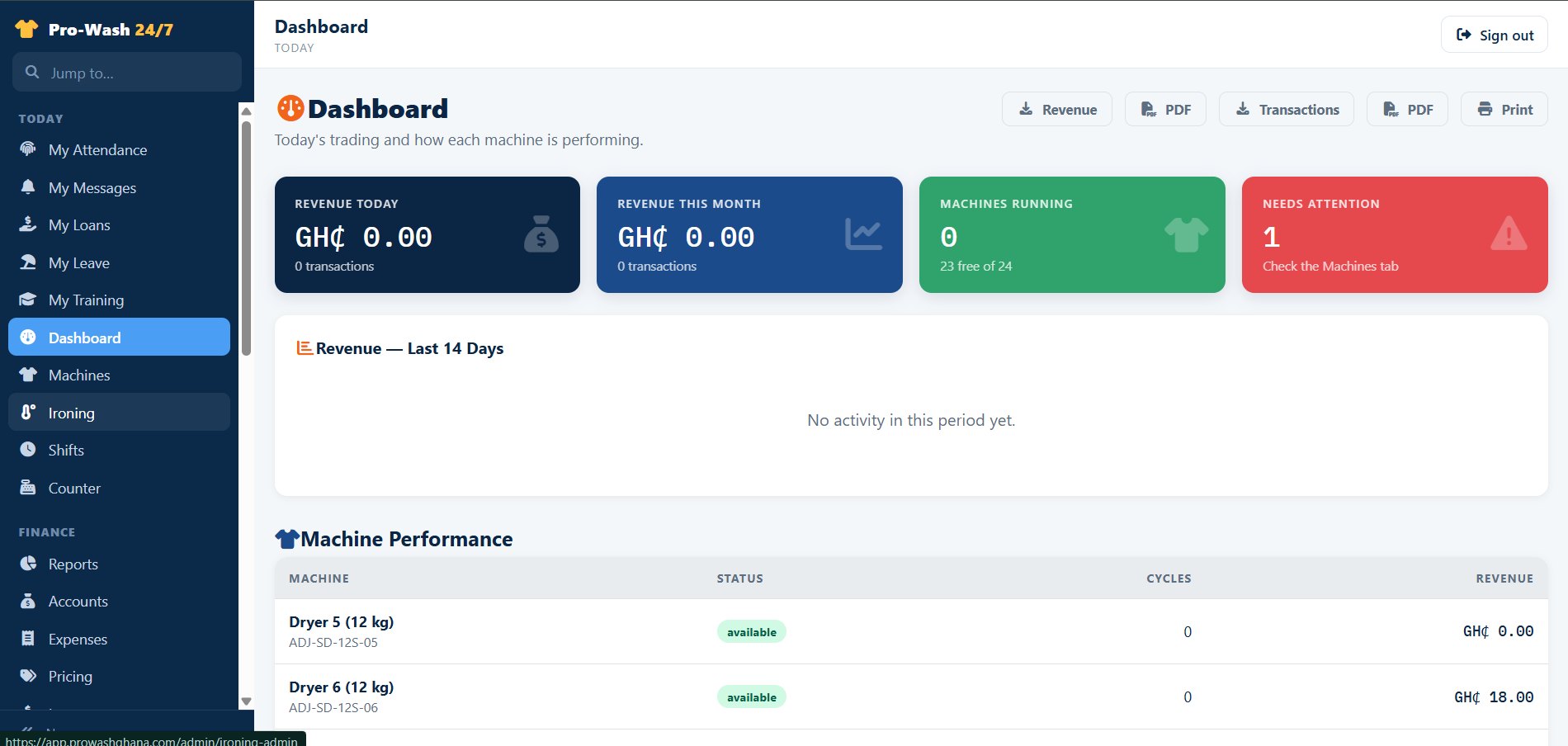Click the Revenue This Month card
Screen dimensions: 1568x746
[749, 234]
